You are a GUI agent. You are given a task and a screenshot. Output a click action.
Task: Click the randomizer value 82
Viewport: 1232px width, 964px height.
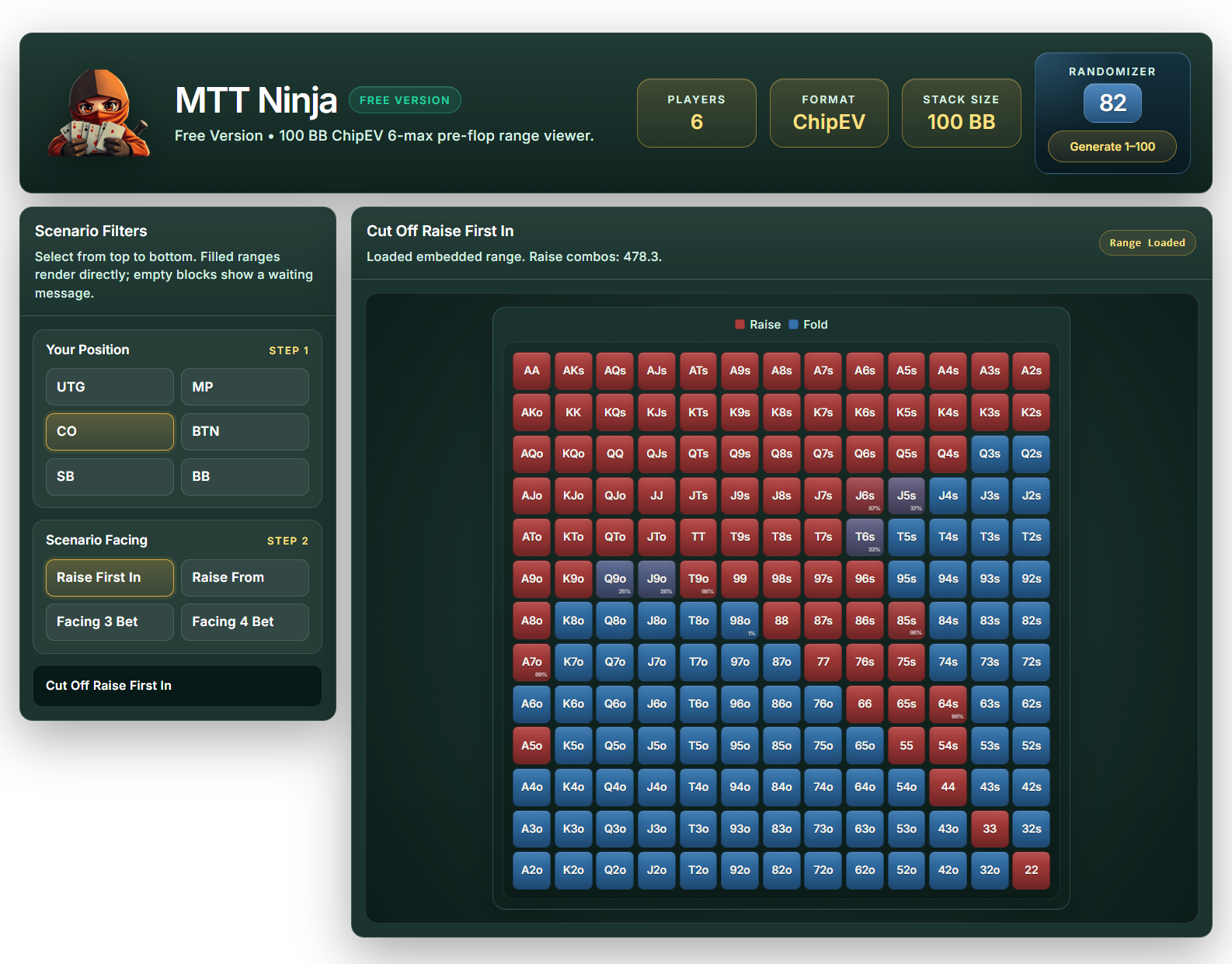coord(1112,103)
